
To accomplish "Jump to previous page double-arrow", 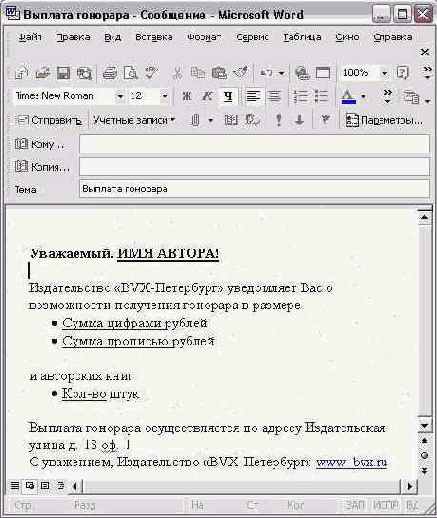I will [x=425, y=441].
